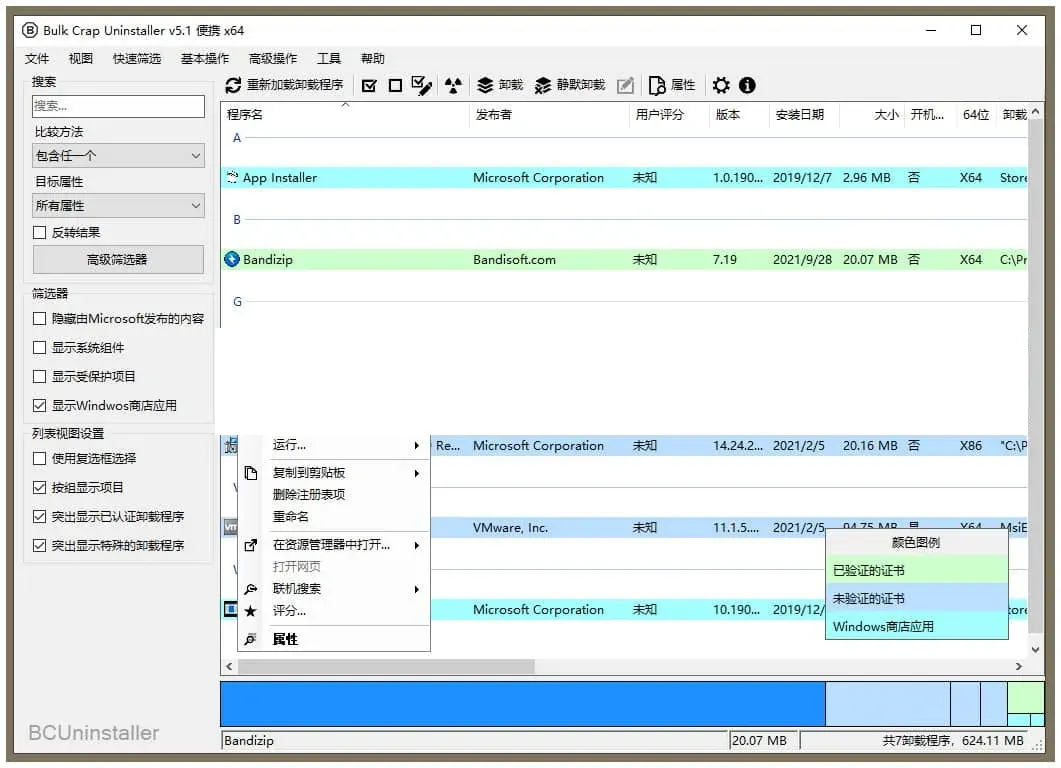Expand the 联机搜索 submenu
Viewport: 1061px width, 768px height.
[x=300, y=589]
